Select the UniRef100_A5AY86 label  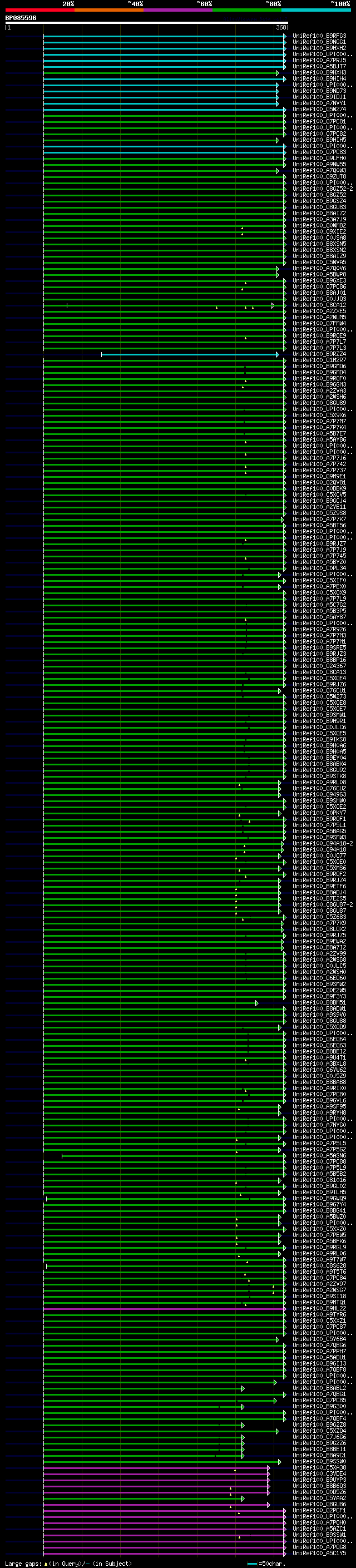tap(319, 439)
